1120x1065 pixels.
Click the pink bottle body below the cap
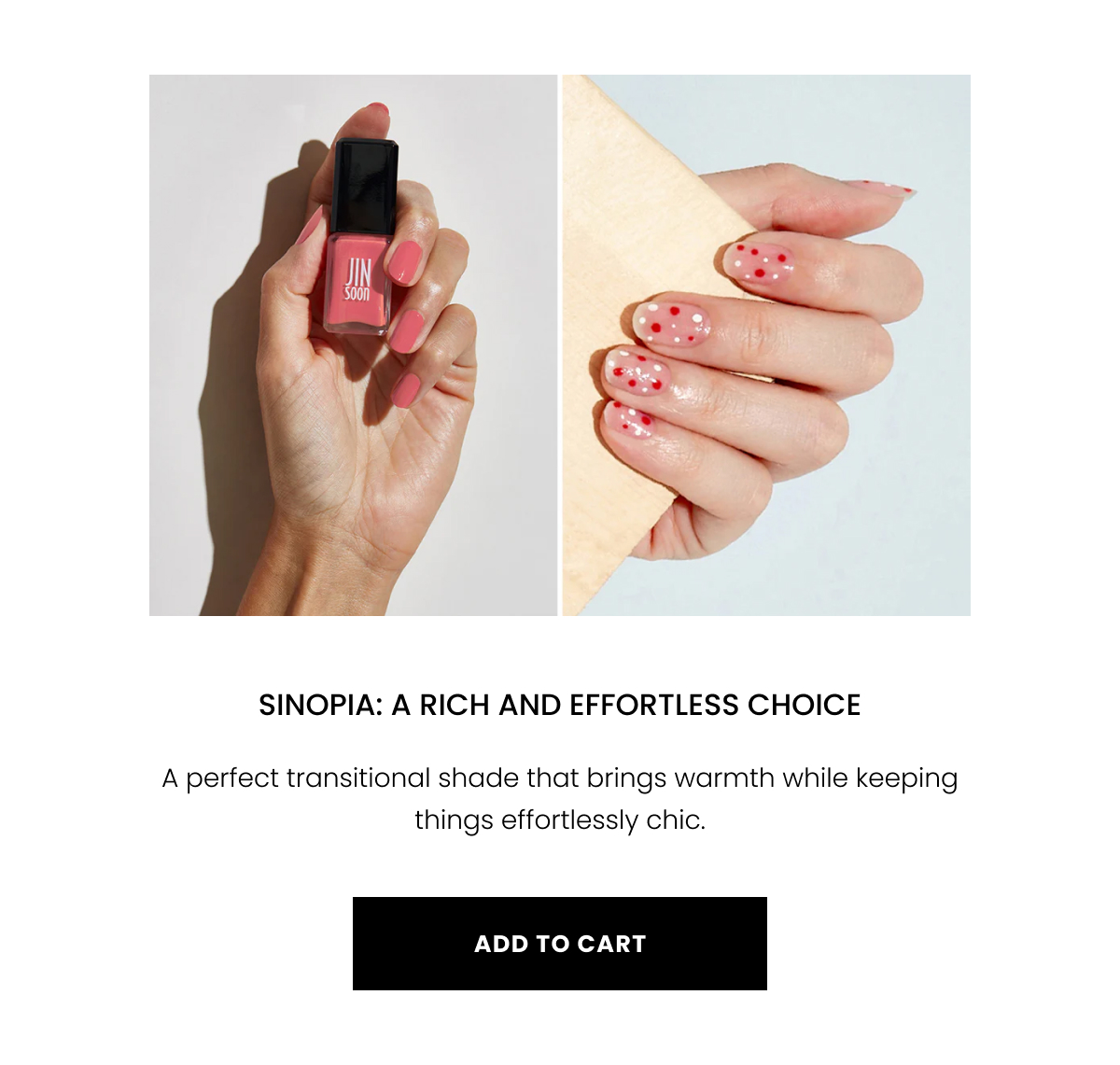click(x=357, y=283)
